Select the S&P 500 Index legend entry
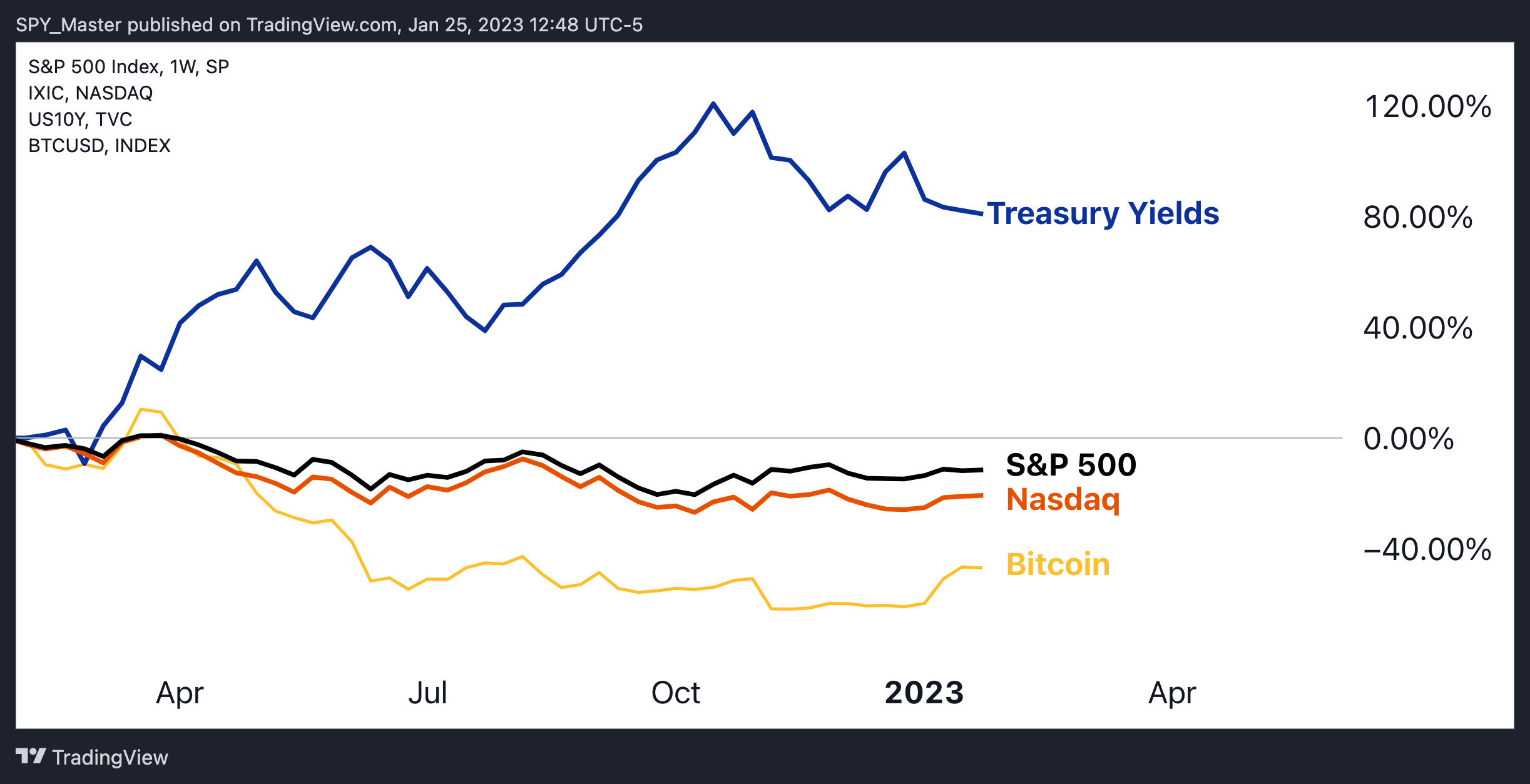This screenshot has height=784, width=1530. coord(129,67)
